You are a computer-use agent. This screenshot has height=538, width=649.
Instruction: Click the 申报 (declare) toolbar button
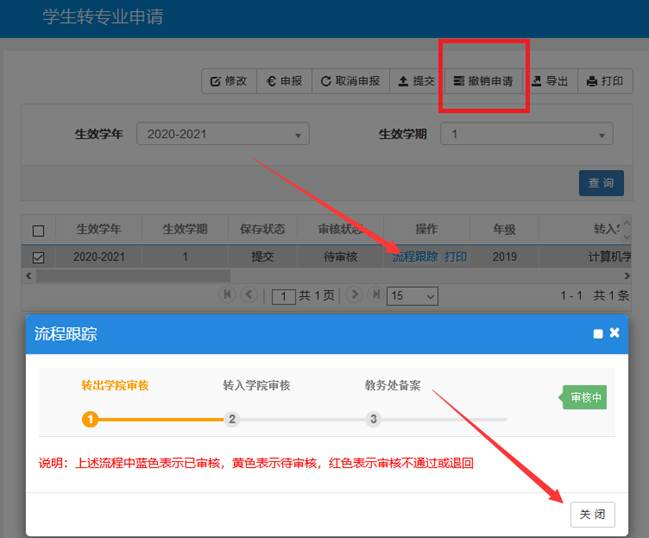[284, 81]
